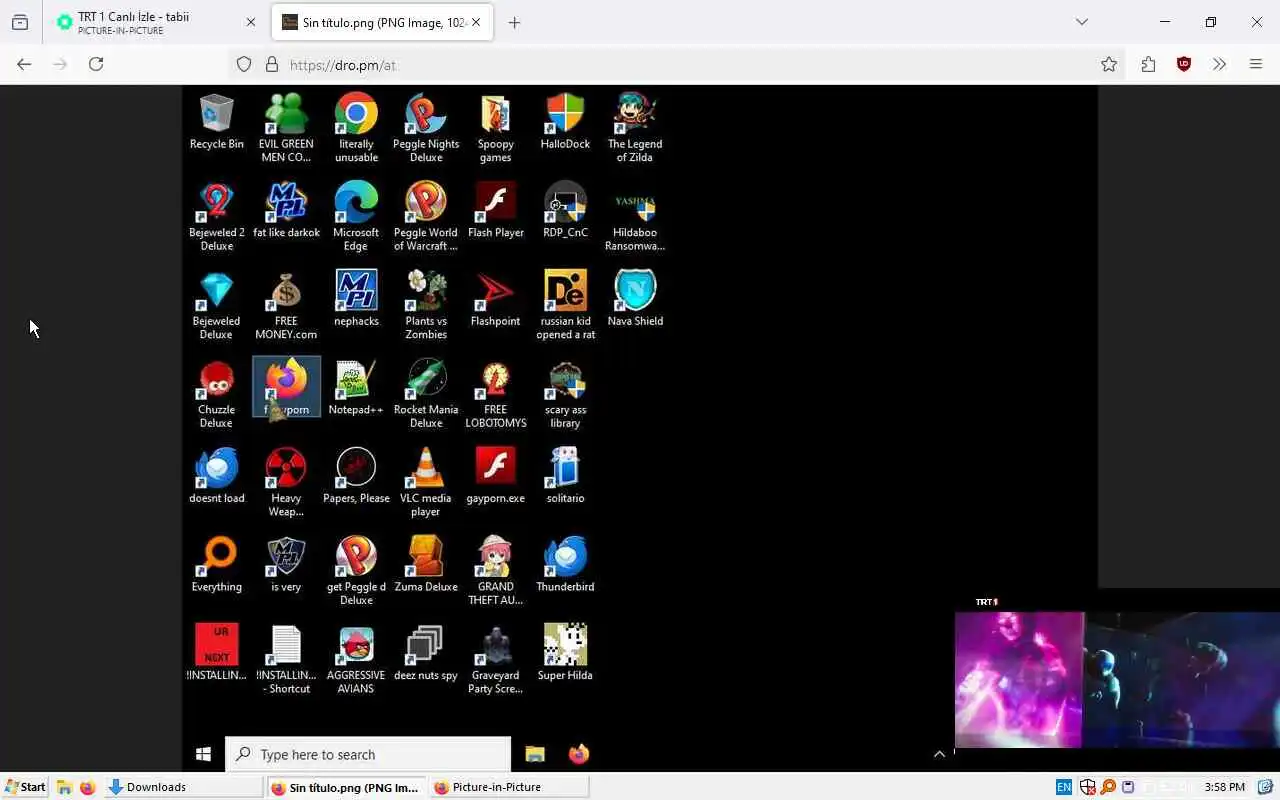The image size is (1280, 800).
Task: Open the uBlock Origin toolbar icon
Action: (x=1184, y=64)
